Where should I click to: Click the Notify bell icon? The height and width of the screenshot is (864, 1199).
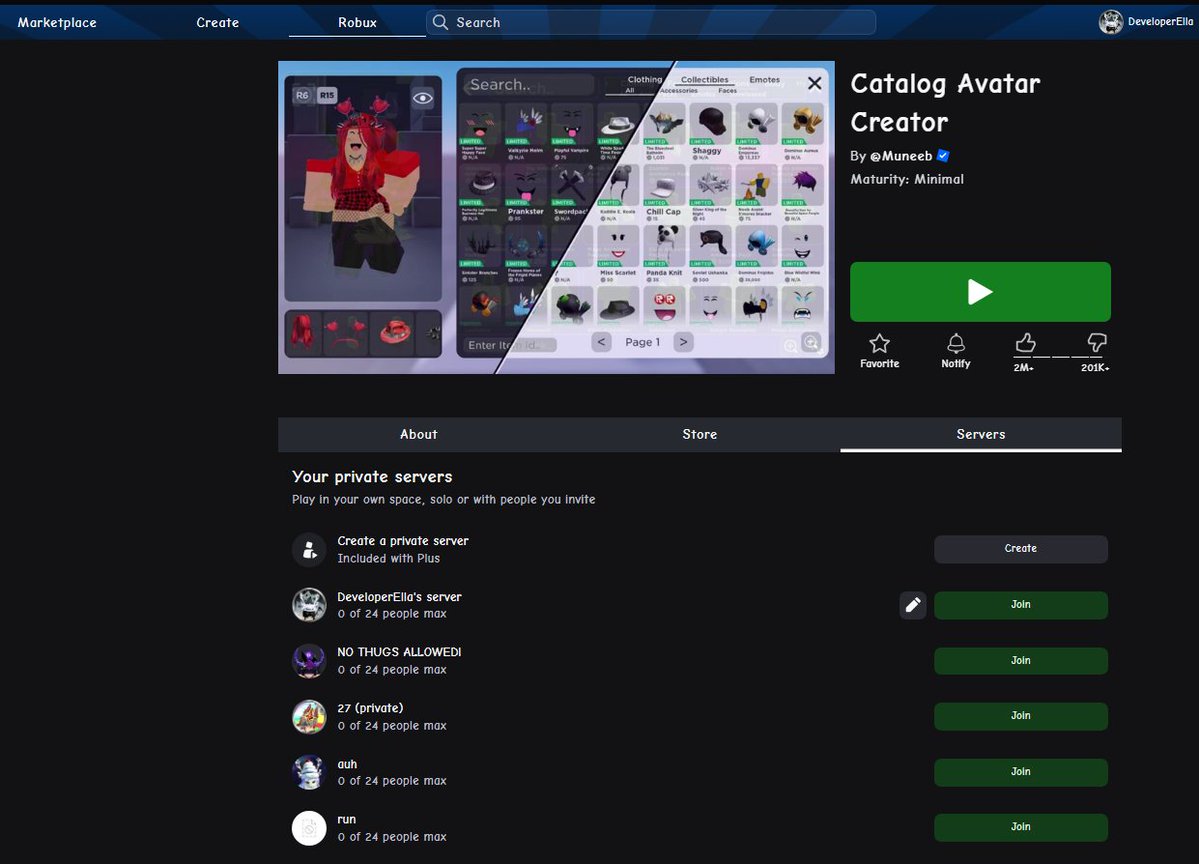click(x=956, y=343)
